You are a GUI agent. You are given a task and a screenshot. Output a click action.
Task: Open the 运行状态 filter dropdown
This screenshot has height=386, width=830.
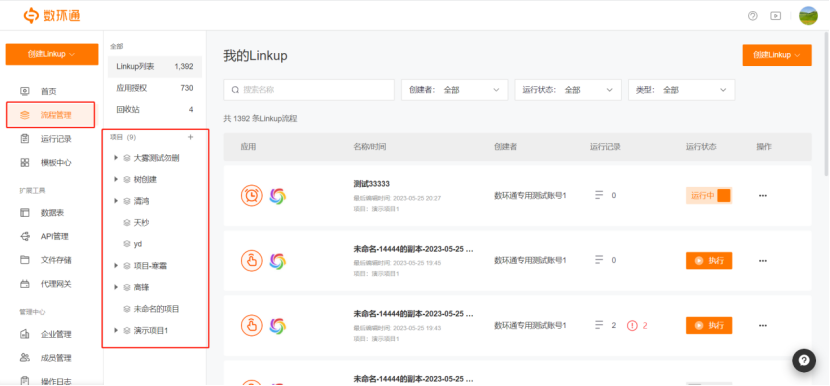tap(568, 90)
